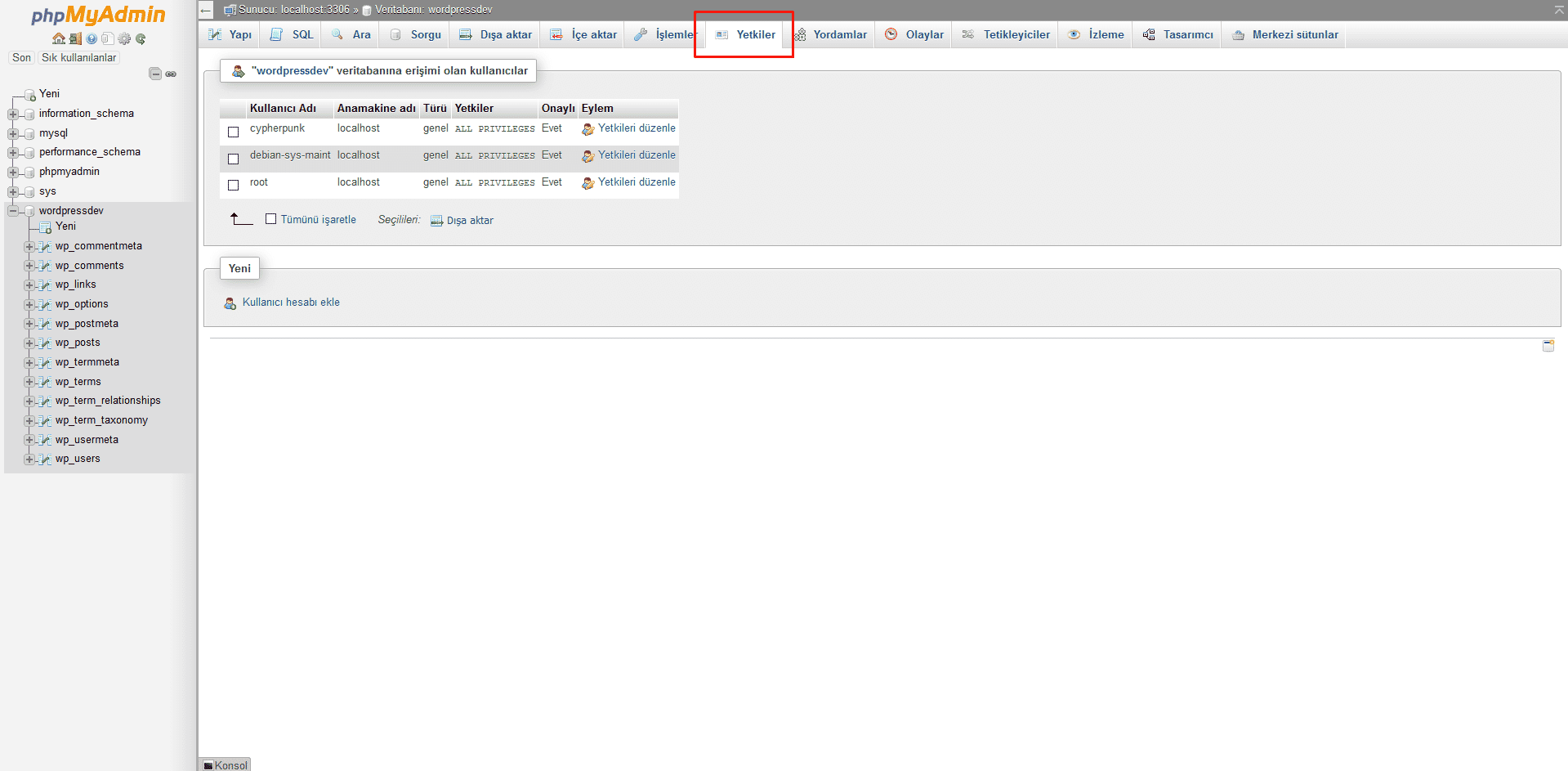Image resolution: width=1568 pixels, height=771 pixels.
Task: Open the MySQL documentation page icon
Action: (107, 38)
